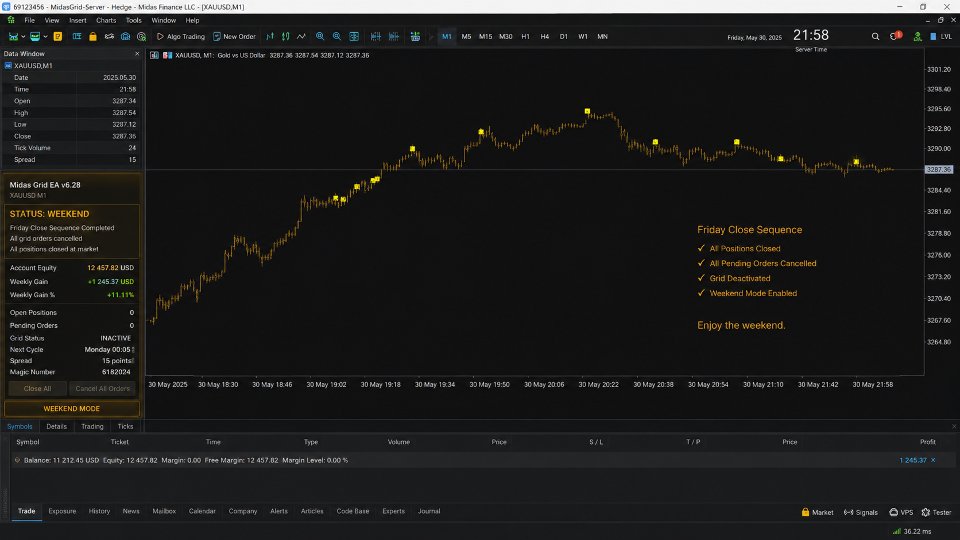
Task: Open the Strategy Tester toolbar icon
Action: click(x=141, y=37)
